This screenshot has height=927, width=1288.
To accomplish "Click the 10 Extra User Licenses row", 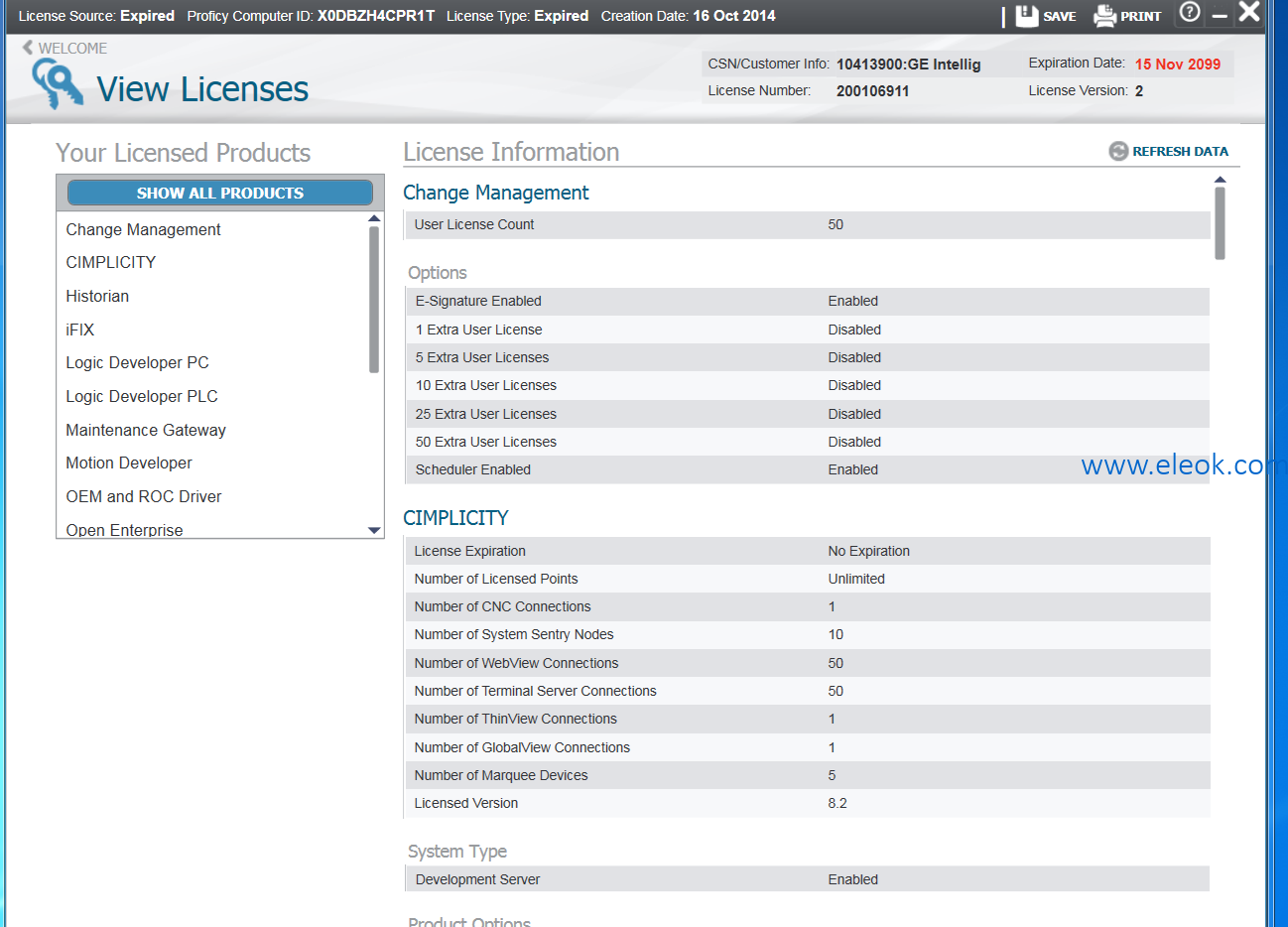I will (x=807, y=385).
